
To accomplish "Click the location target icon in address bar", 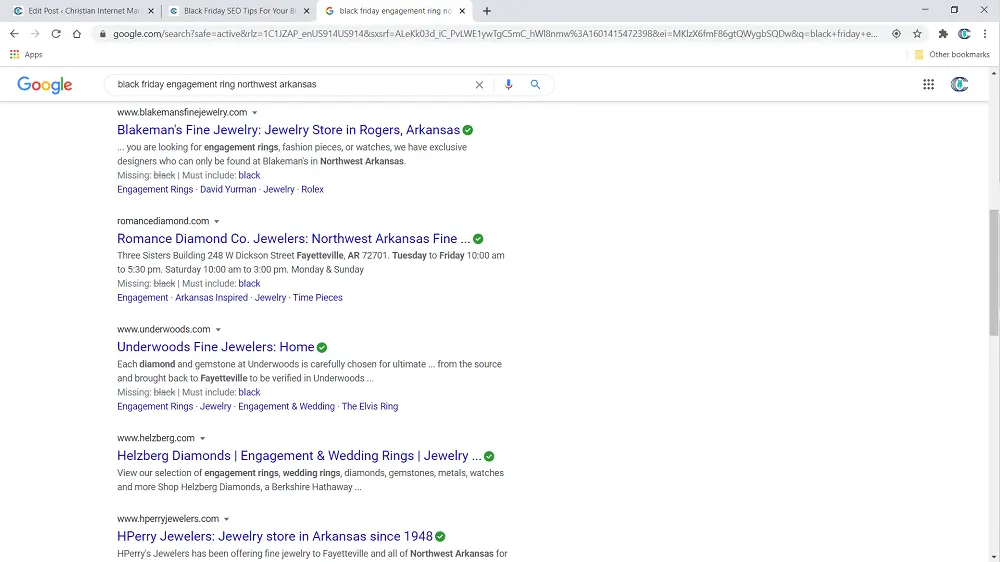I will coord(896,34).
